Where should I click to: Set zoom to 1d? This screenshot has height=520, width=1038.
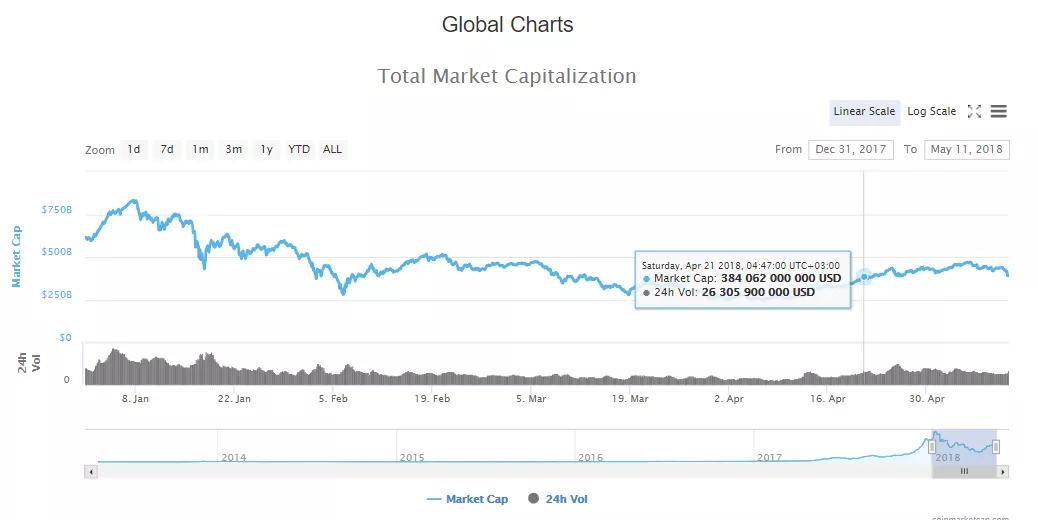pos(133,150)
